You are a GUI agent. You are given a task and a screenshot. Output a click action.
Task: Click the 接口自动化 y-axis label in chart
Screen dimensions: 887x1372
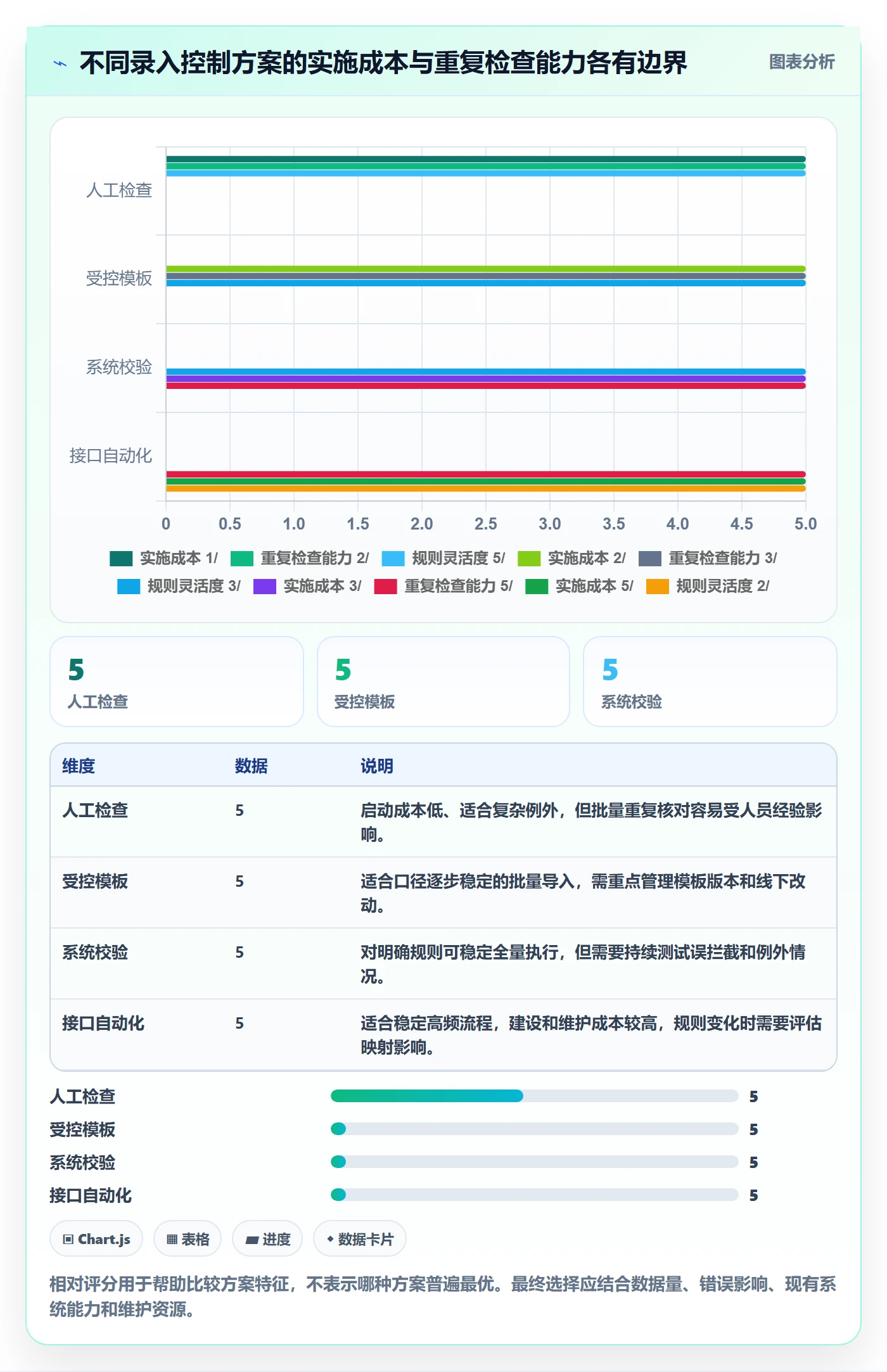click(x=111, y=455)
